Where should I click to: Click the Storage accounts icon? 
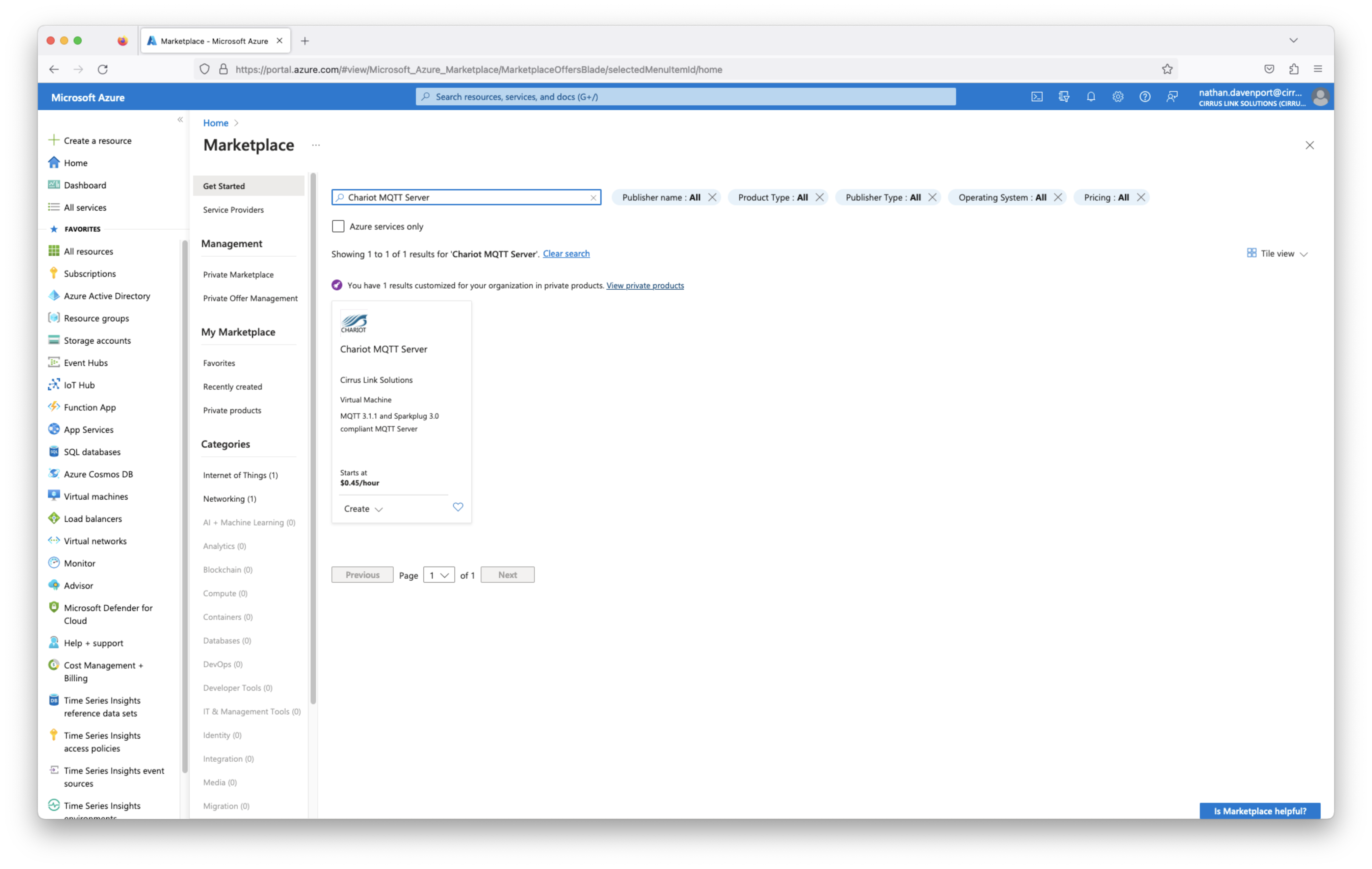pyautogui.click(x=54, y=340)
